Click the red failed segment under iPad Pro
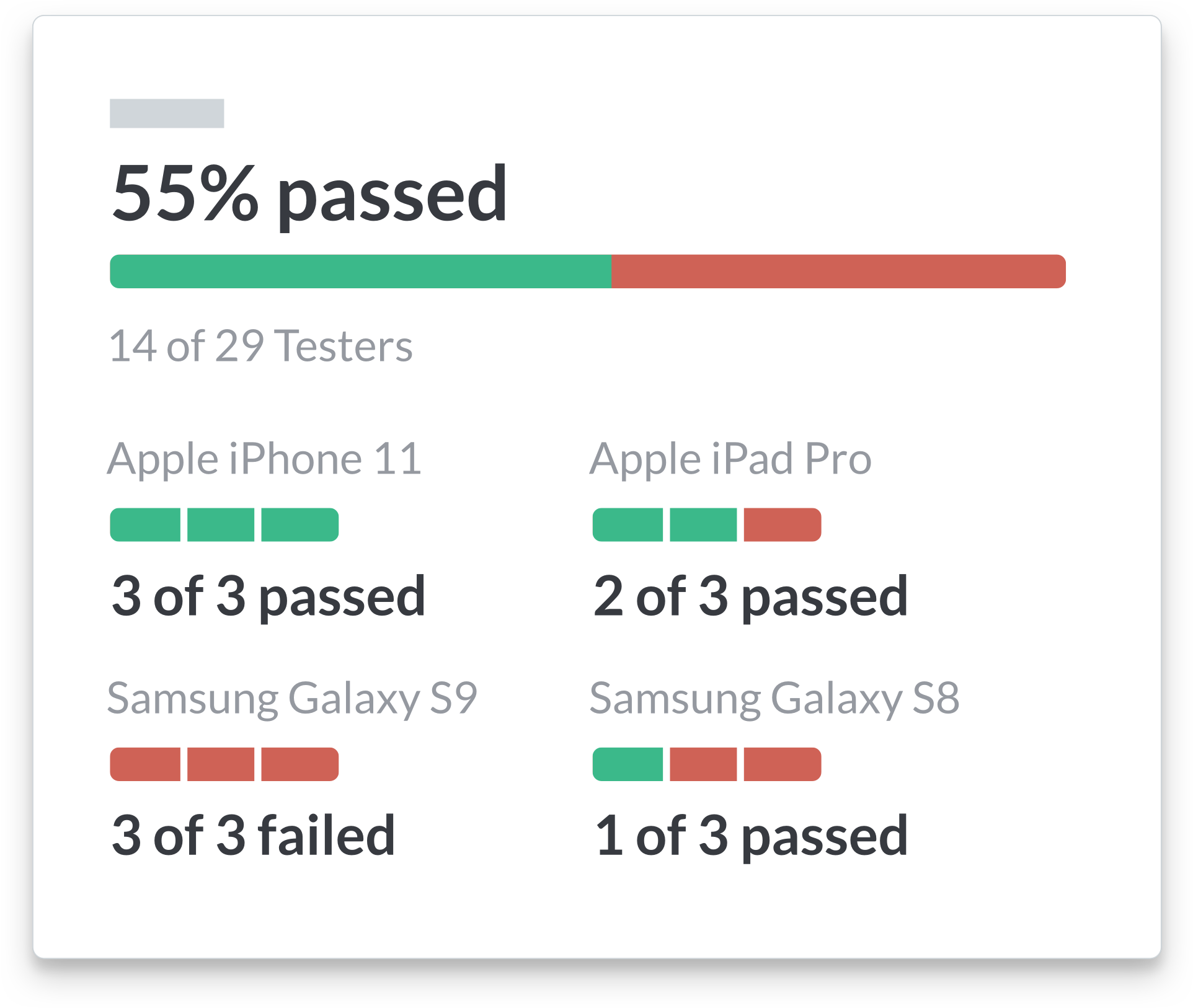Screen dimensions: 1193x1008 click(x=782, y=525)
